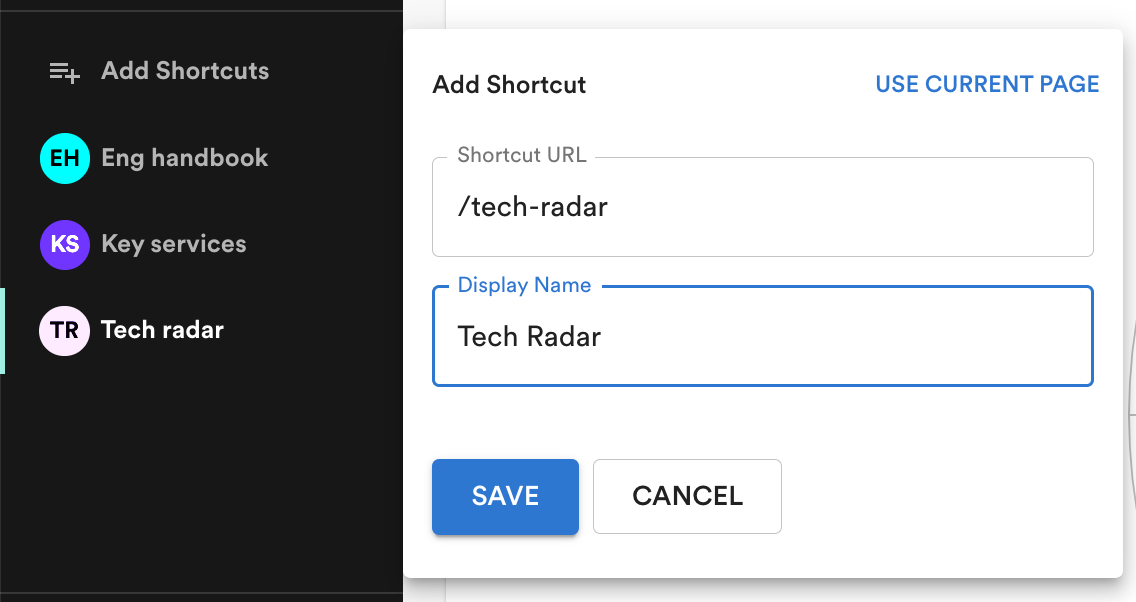
Task: Click the Add Shortcuts playlist-add icon
Action: pyautogui.click(x=64, y=72)
